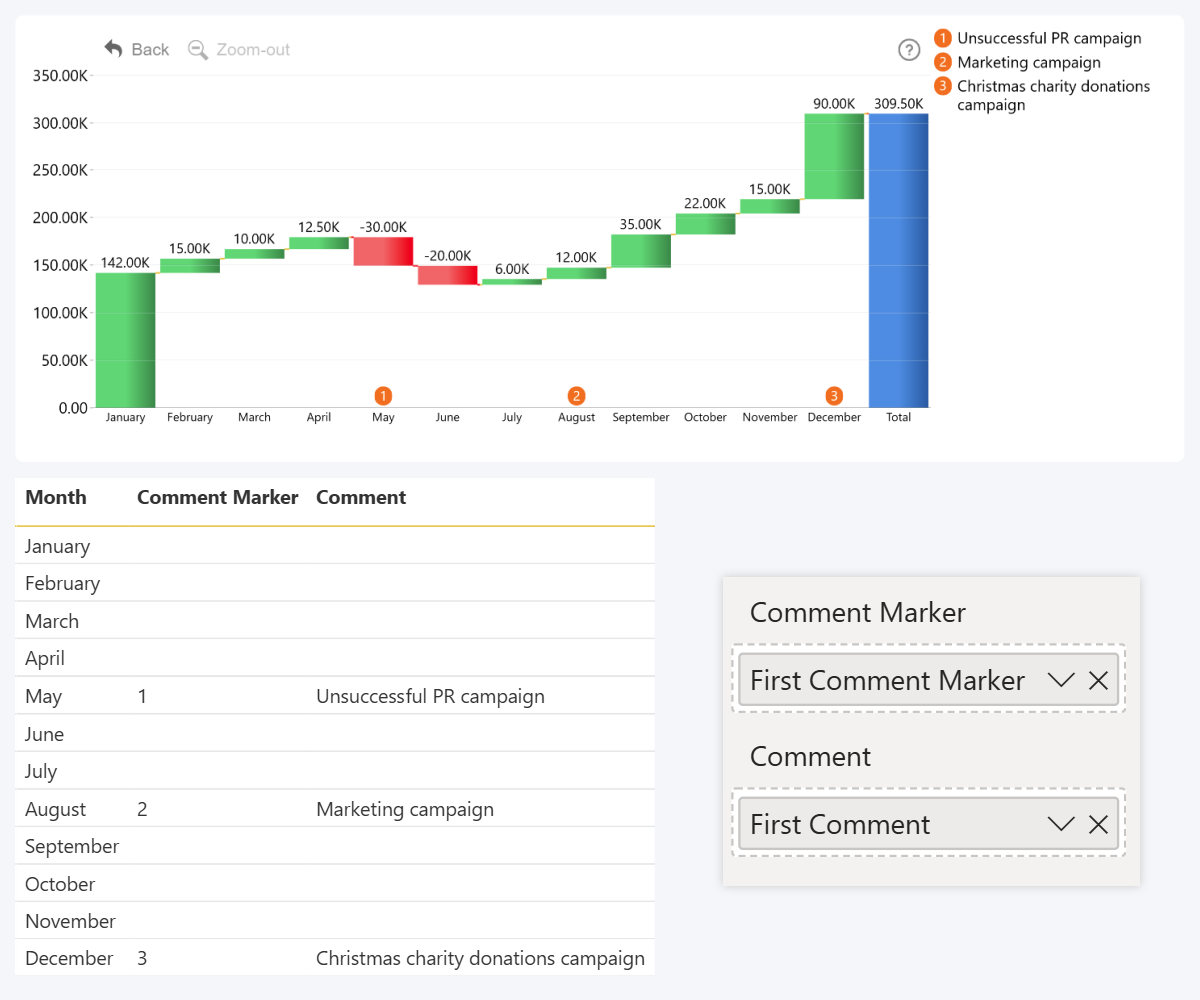Open the help question mark icon
Viewport: 1200px width, 1000px height.
[x=908, y=49]
